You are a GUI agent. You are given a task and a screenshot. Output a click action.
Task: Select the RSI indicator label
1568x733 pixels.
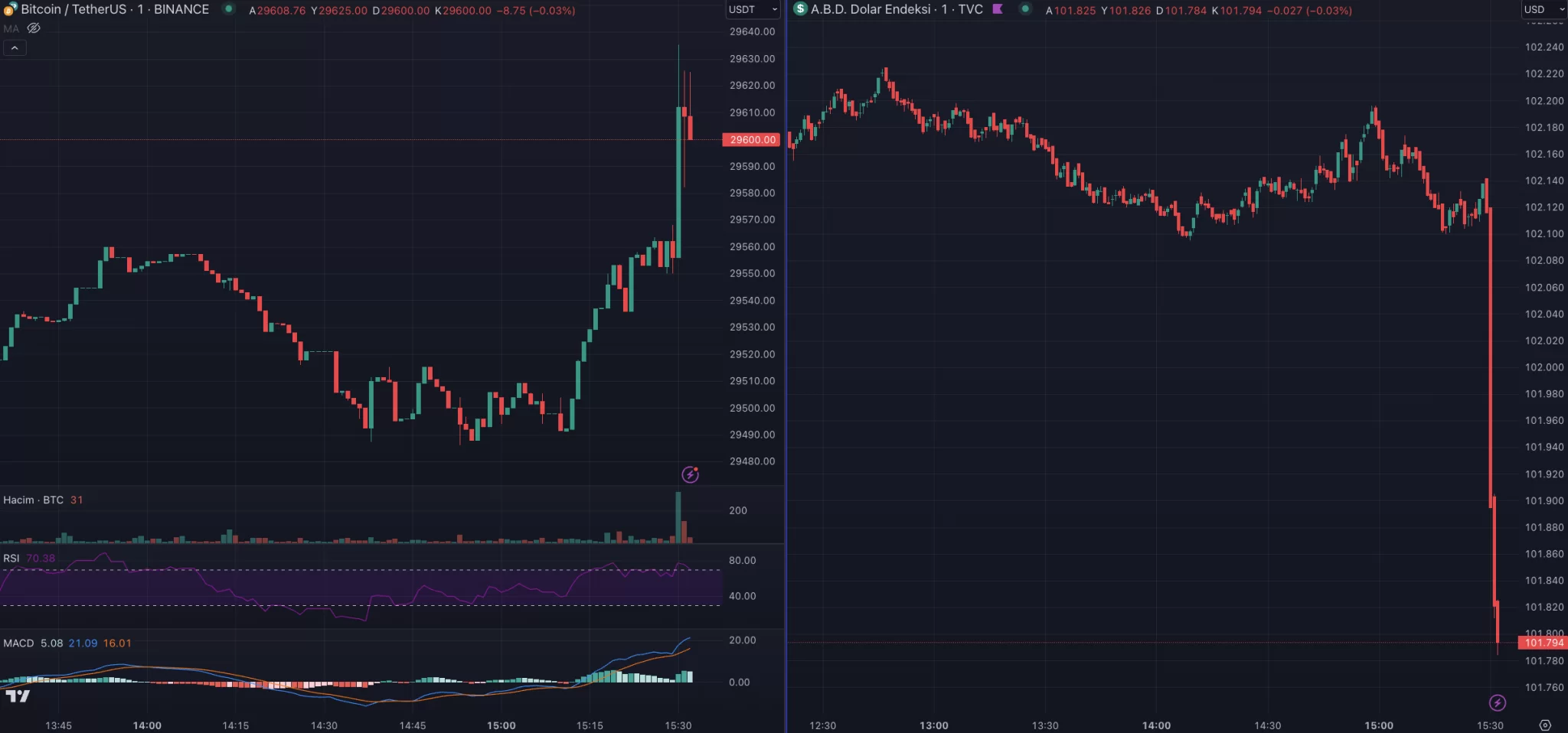coord(11,558)
